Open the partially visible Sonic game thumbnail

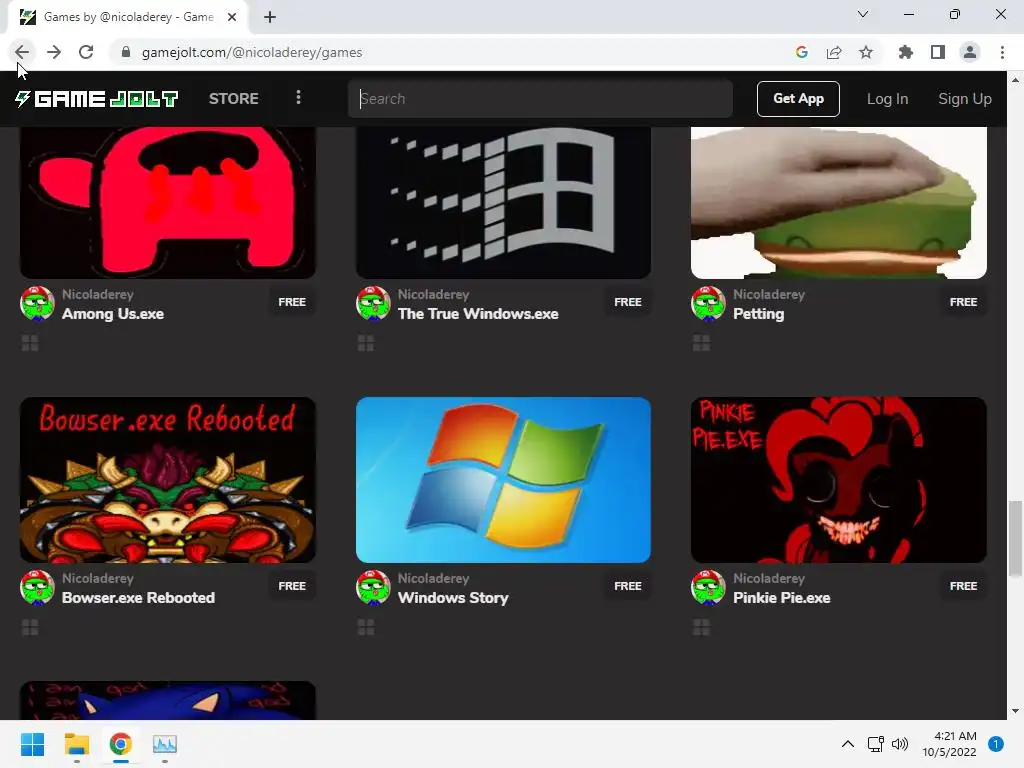tap(168, 700)
